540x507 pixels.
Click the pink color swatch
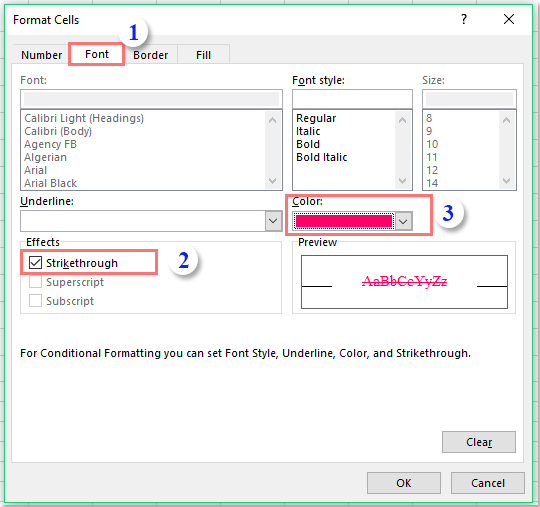344,221
